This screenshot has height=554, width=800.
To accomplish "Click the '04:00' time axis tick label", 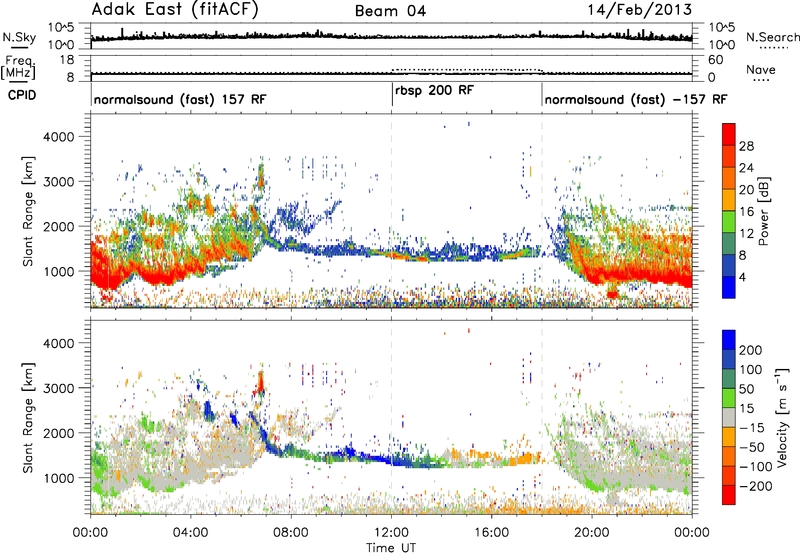I will pos(191,533).
